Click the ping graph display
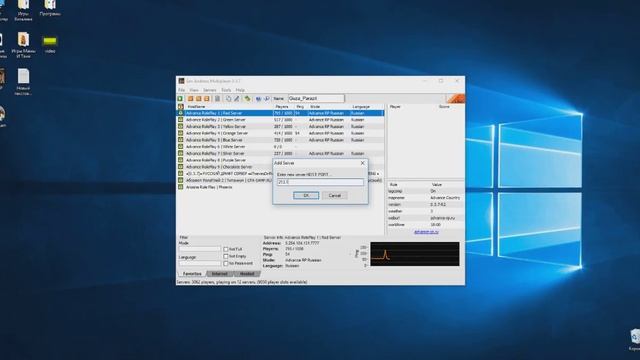 coord(415,254)
